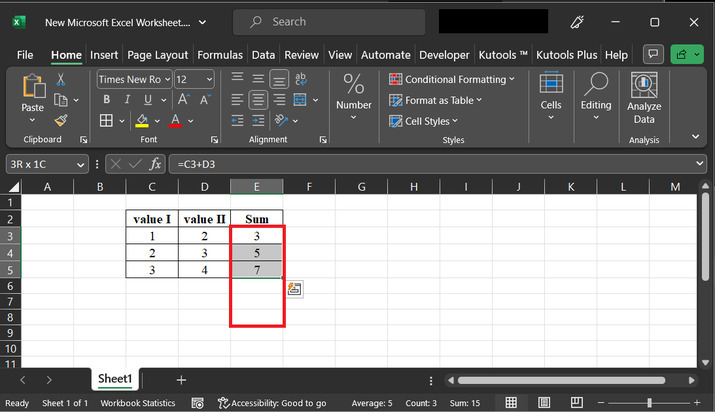Select the Sheet1 sheet tab
715x412 pixels.
pyautogui.click(x=115, y=379)
